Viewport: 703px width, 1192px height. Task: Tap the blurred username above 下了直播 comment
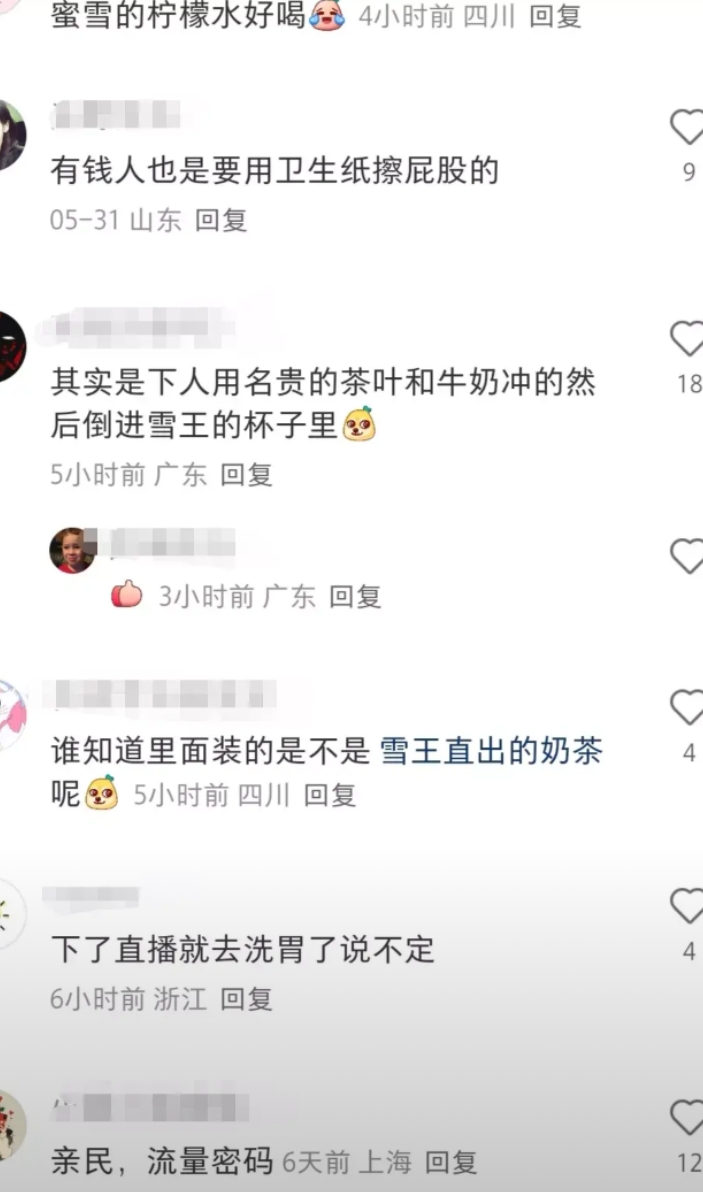pos(91,896)
